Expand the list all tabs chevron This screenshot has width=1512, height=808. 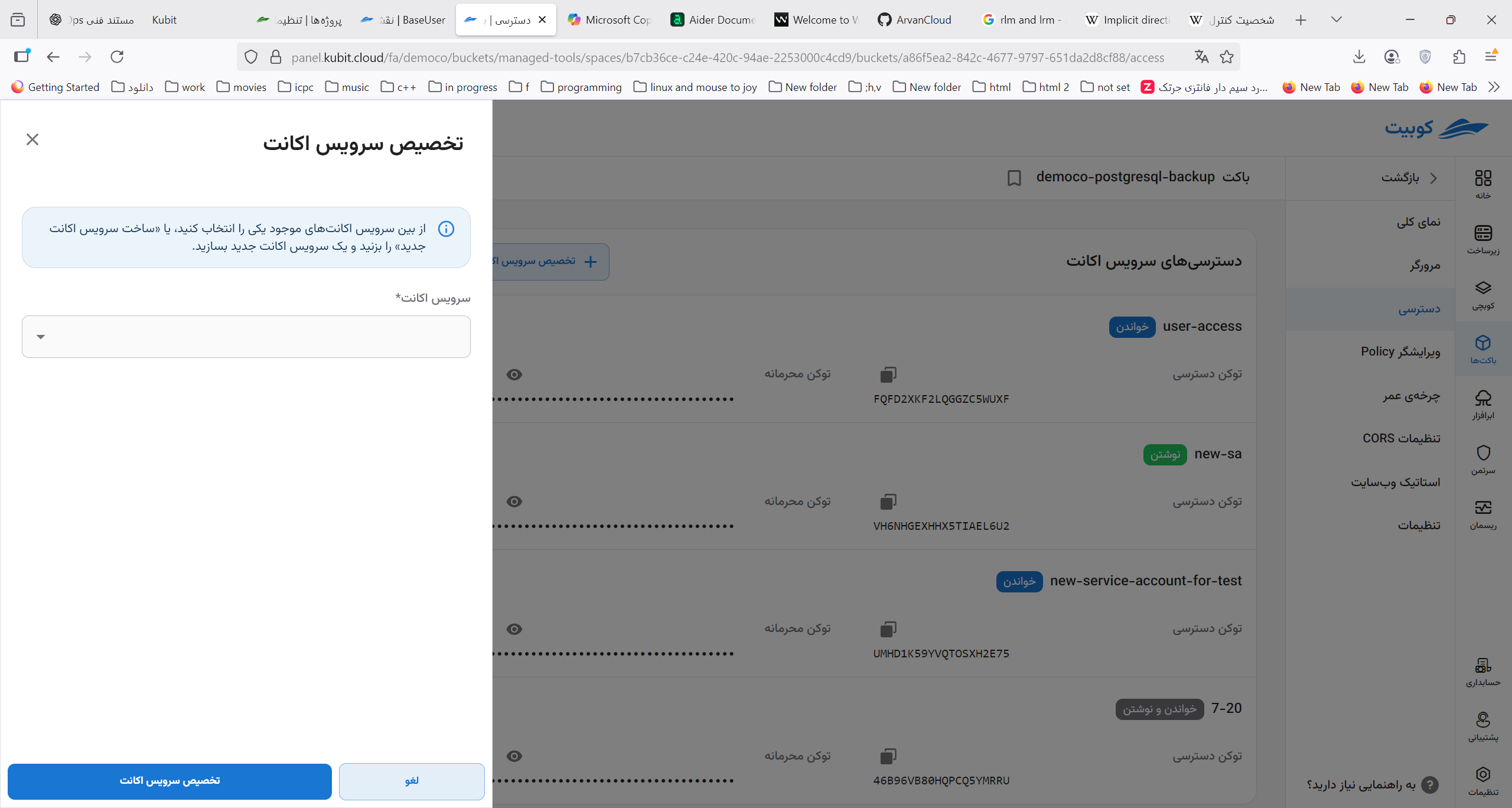point(1337,19)
